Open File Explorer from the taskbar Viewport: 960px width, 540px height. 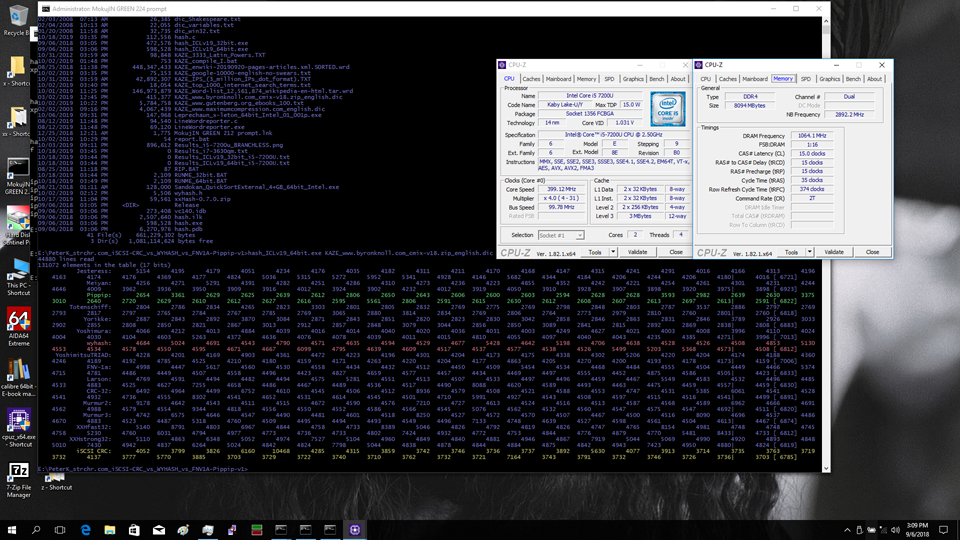click(x=110, y=530)
